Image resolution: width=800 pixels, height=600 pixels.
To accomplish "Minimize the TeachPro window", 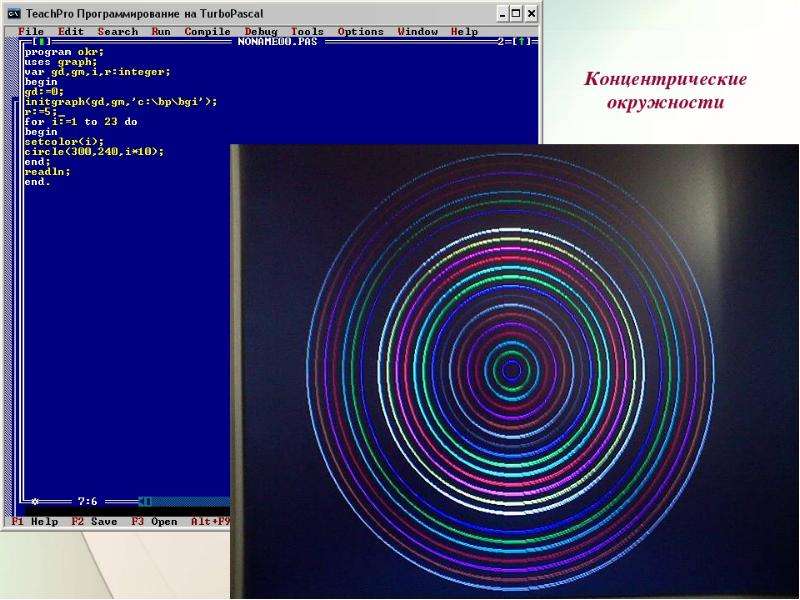I will click(503, 14).
